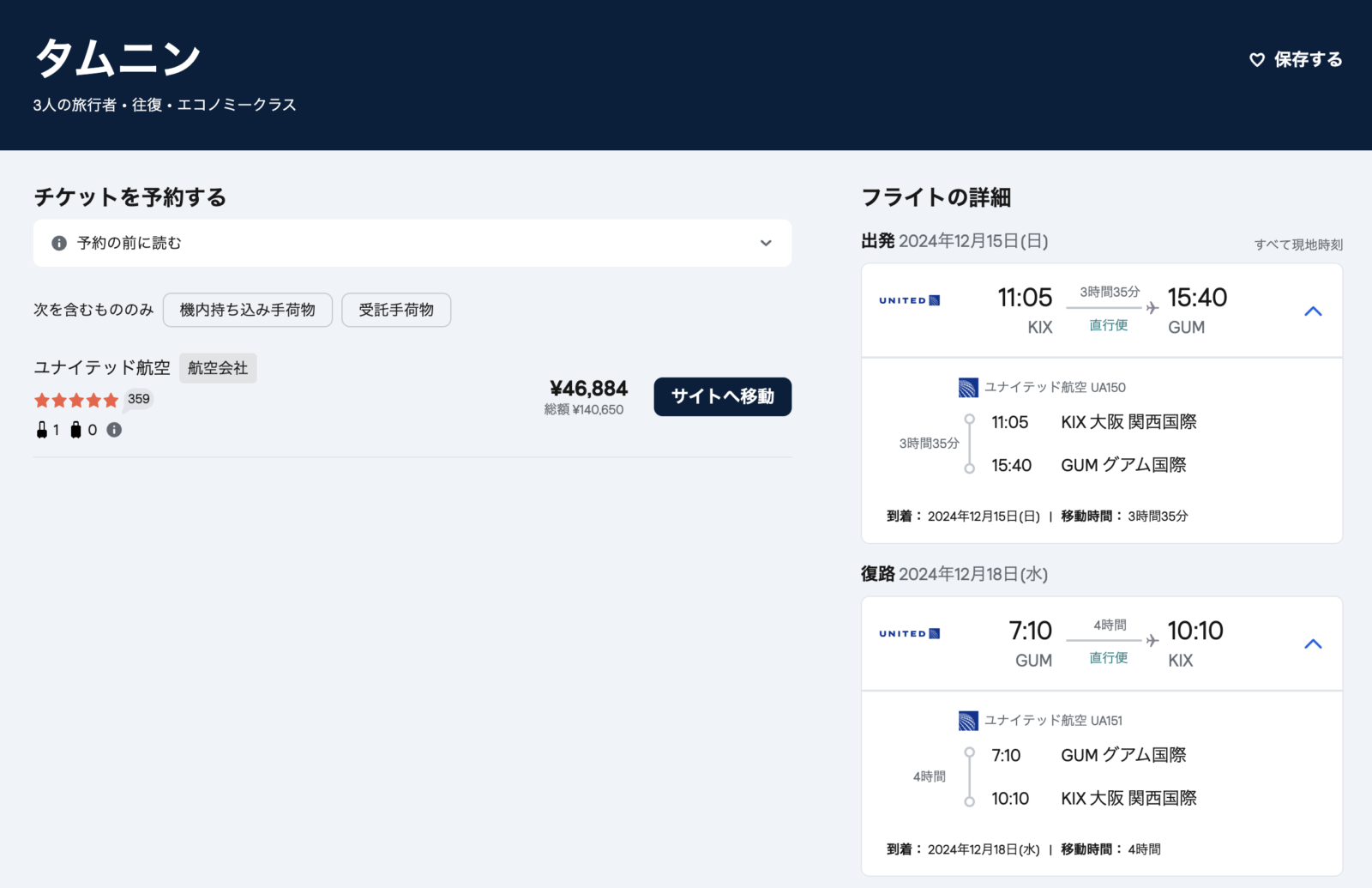
Task: Click the price ¥46,884
Action: pos(589,389)
